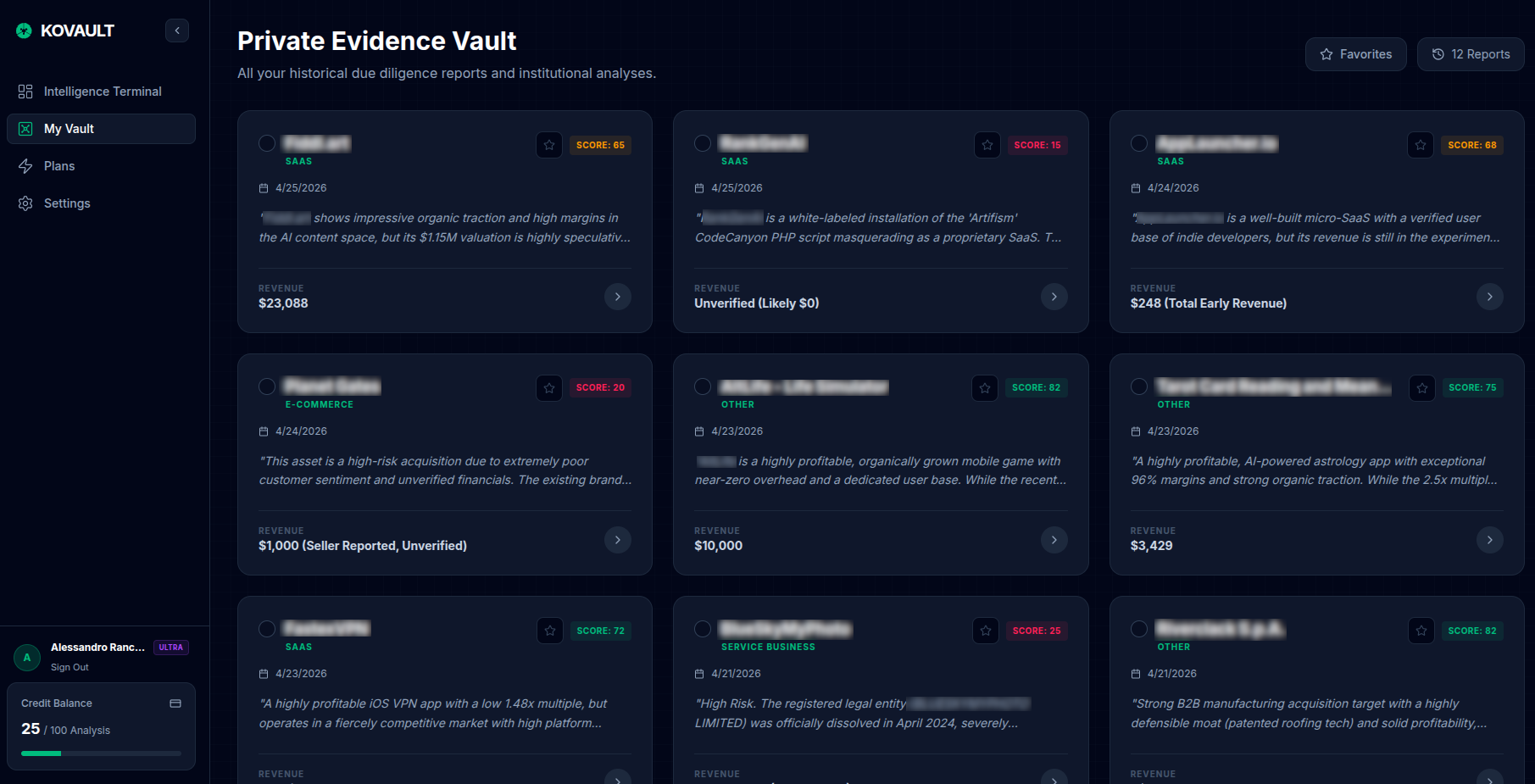Select the Intelligence Terminal grid icon
Screen dimensions: 1535x784
[25, 91]
